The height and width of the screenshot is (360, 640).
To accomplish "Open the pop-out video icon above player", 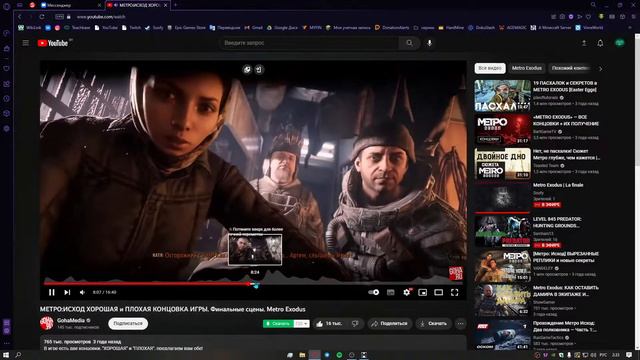I will click(x=247, y=70).
